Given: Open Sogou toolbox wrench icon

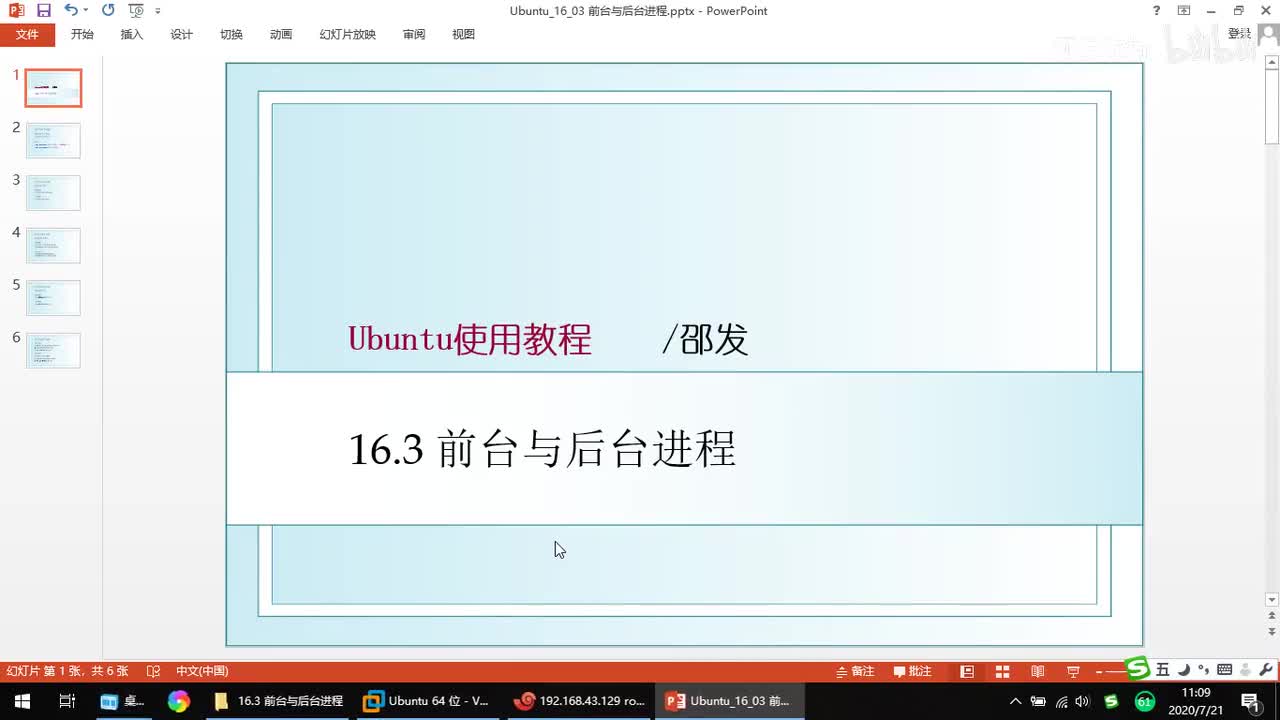Looking at the screenshot, I should coord(1266,670).
